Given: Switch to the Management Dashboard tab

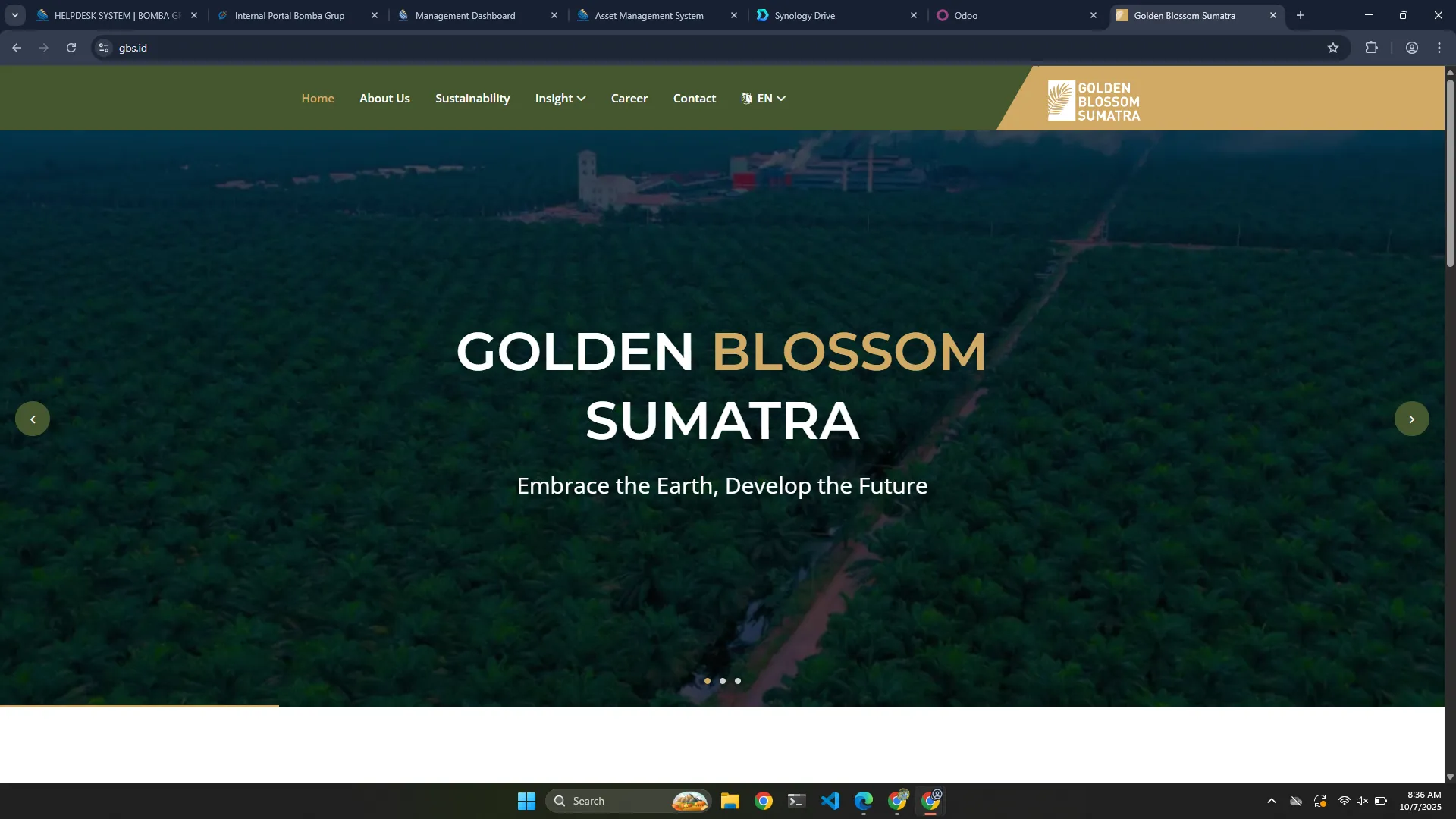Looking at the screenshot, I should coord(465,15).
